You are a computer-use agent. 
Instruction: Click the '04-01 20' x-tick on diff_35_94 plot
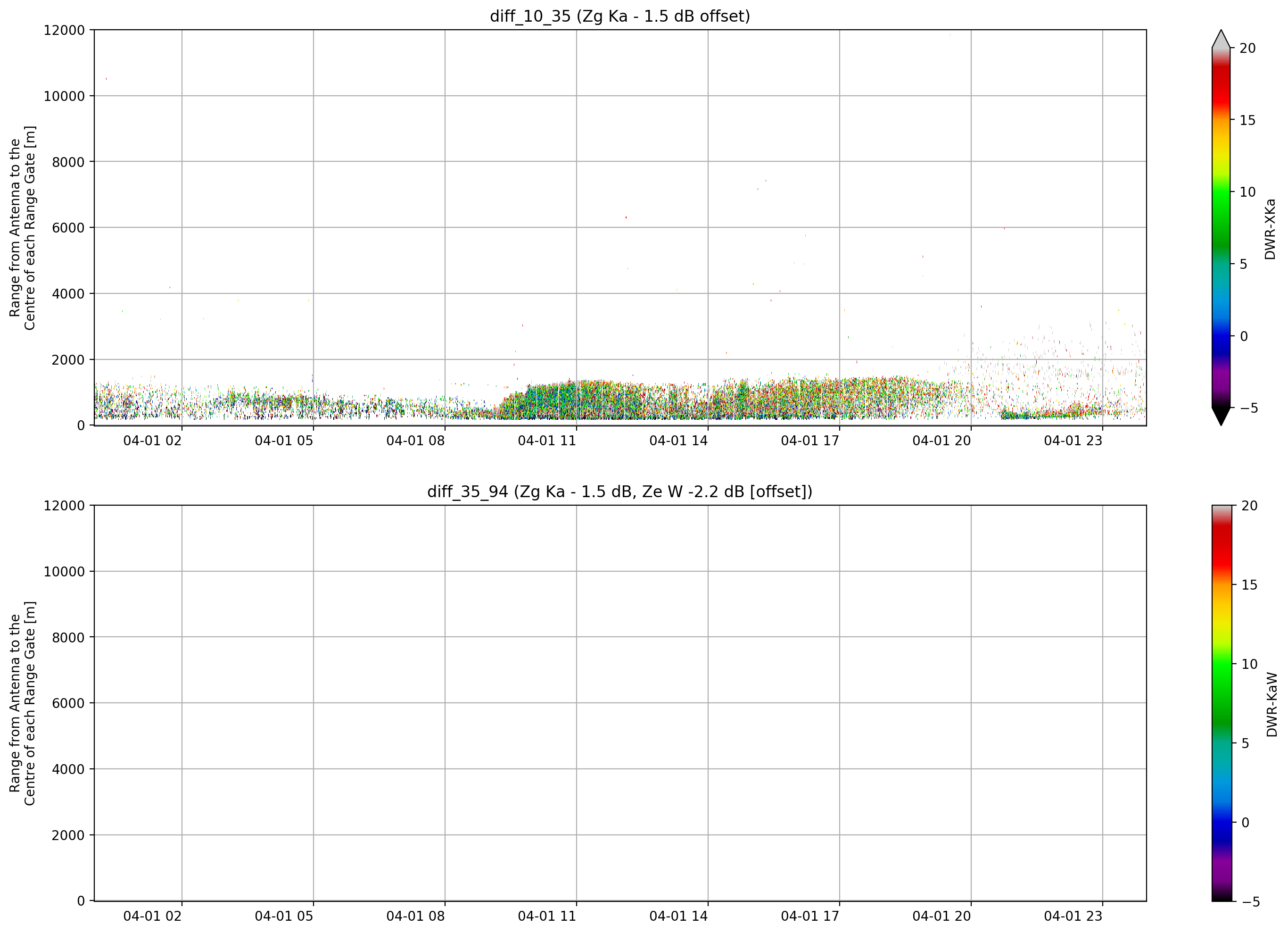click(941, 916)
